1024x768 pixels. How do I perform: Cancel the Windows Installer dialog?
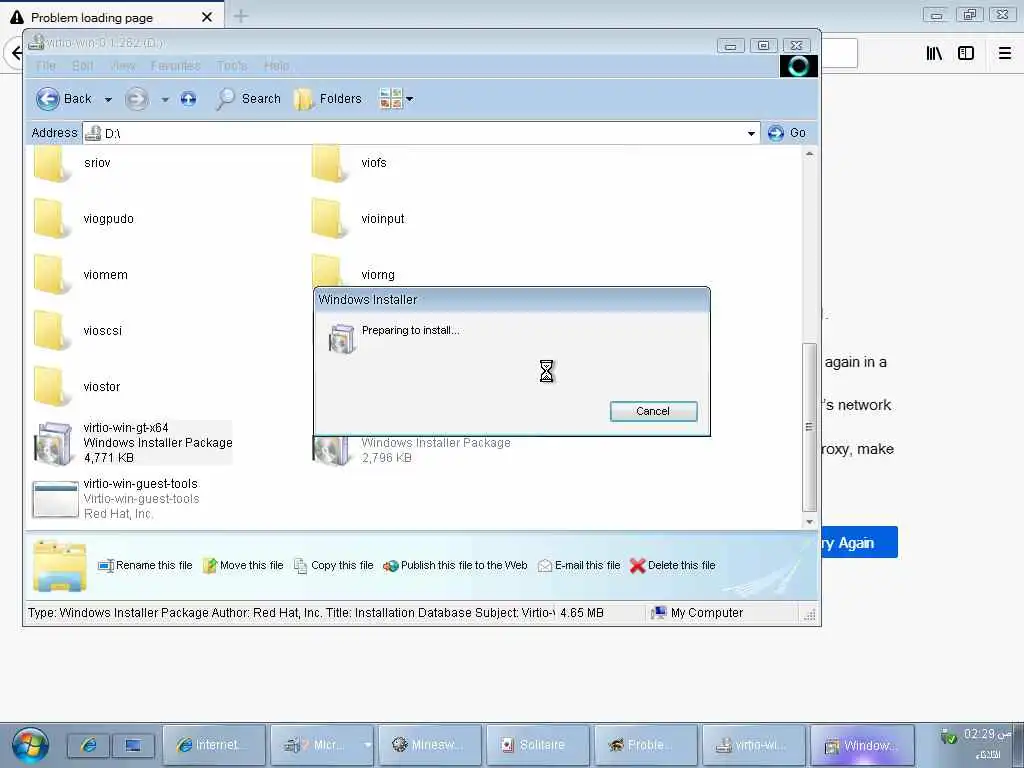pyautogui.click(x=653, y=411)
